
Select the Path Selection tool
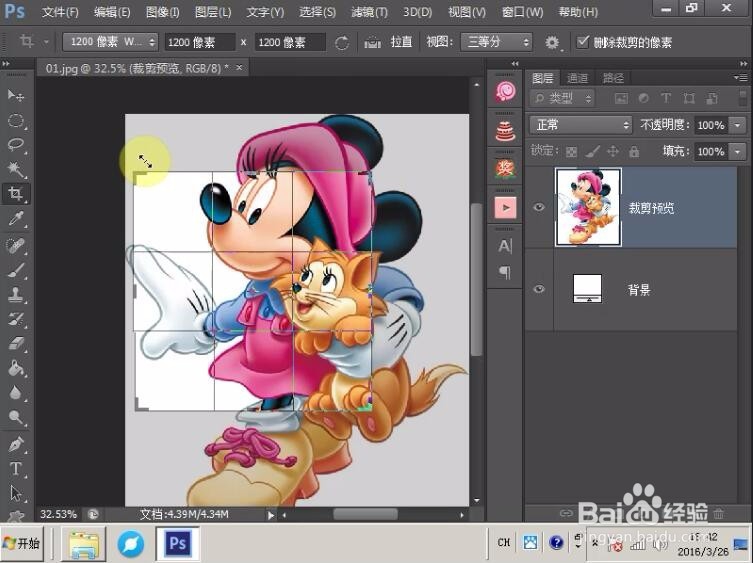coord(15,493)
